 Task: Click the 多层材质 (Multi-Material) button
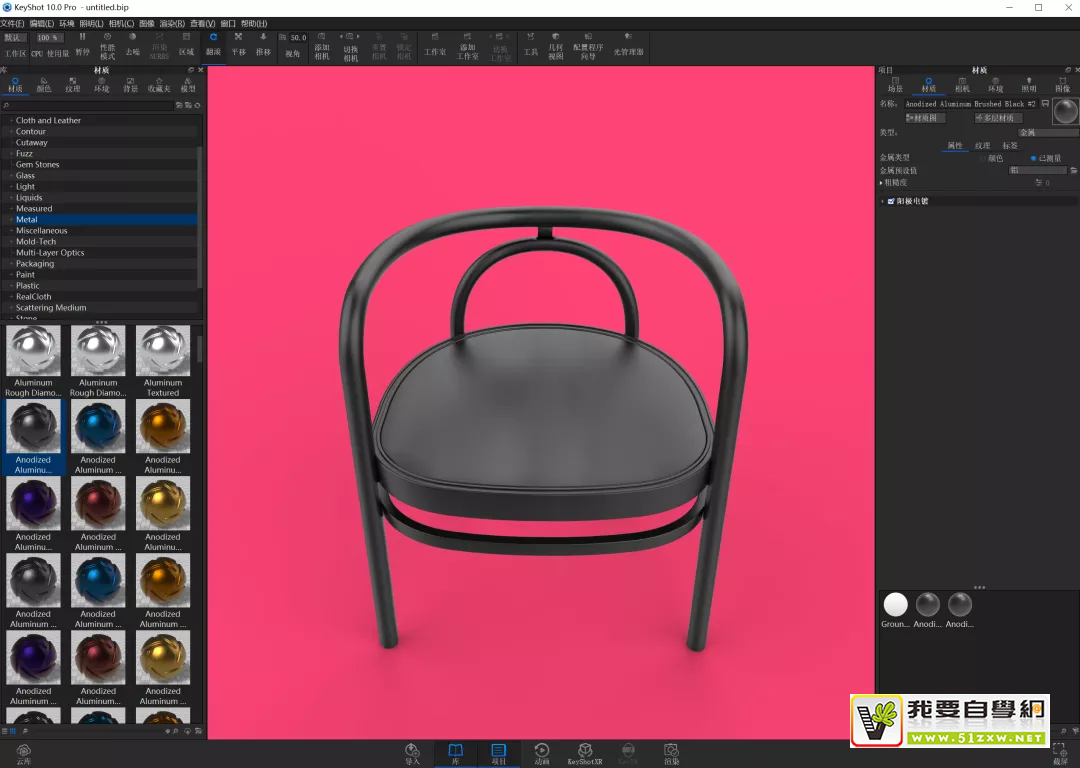tap(997, 118)
